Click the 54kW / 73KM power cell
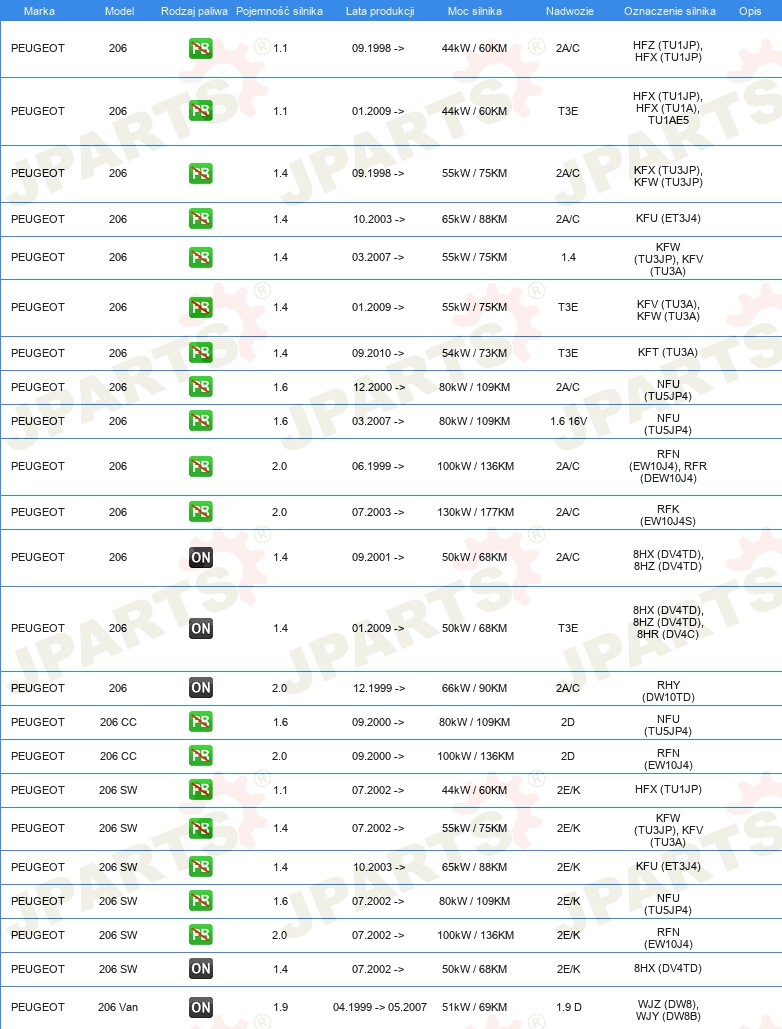The height and width of the screenshot is (1029, 782). click(474, 354)
